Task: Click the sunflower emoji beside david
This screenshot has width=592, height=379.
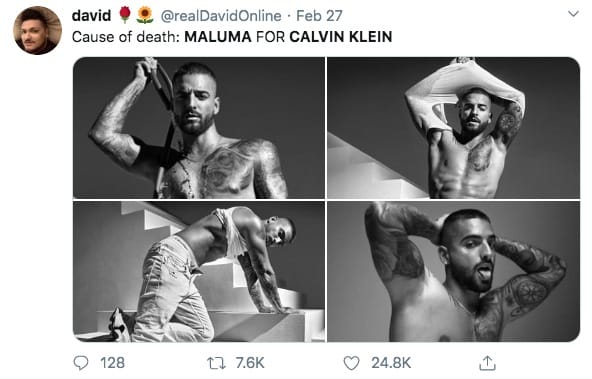Action: tap(145, 15)
